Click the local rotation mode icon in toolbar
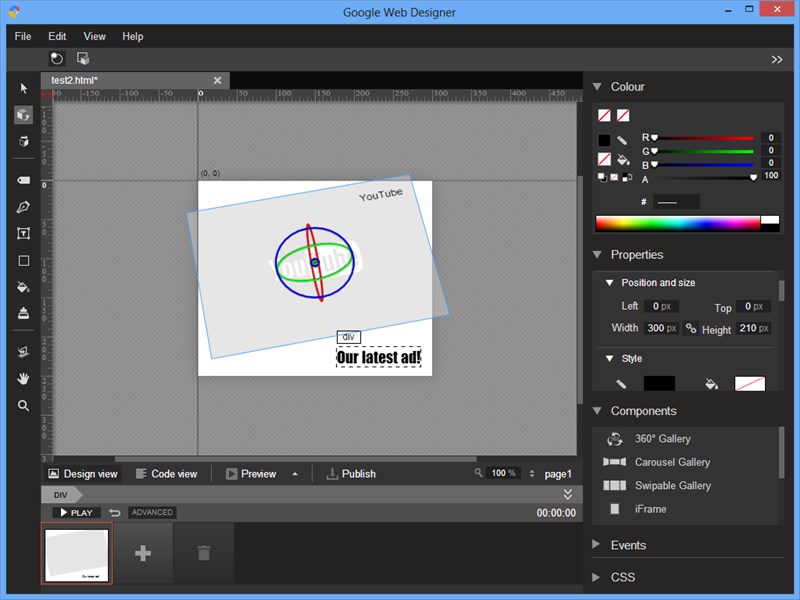Viewport: 800px width, 600px height. [57, 59]
